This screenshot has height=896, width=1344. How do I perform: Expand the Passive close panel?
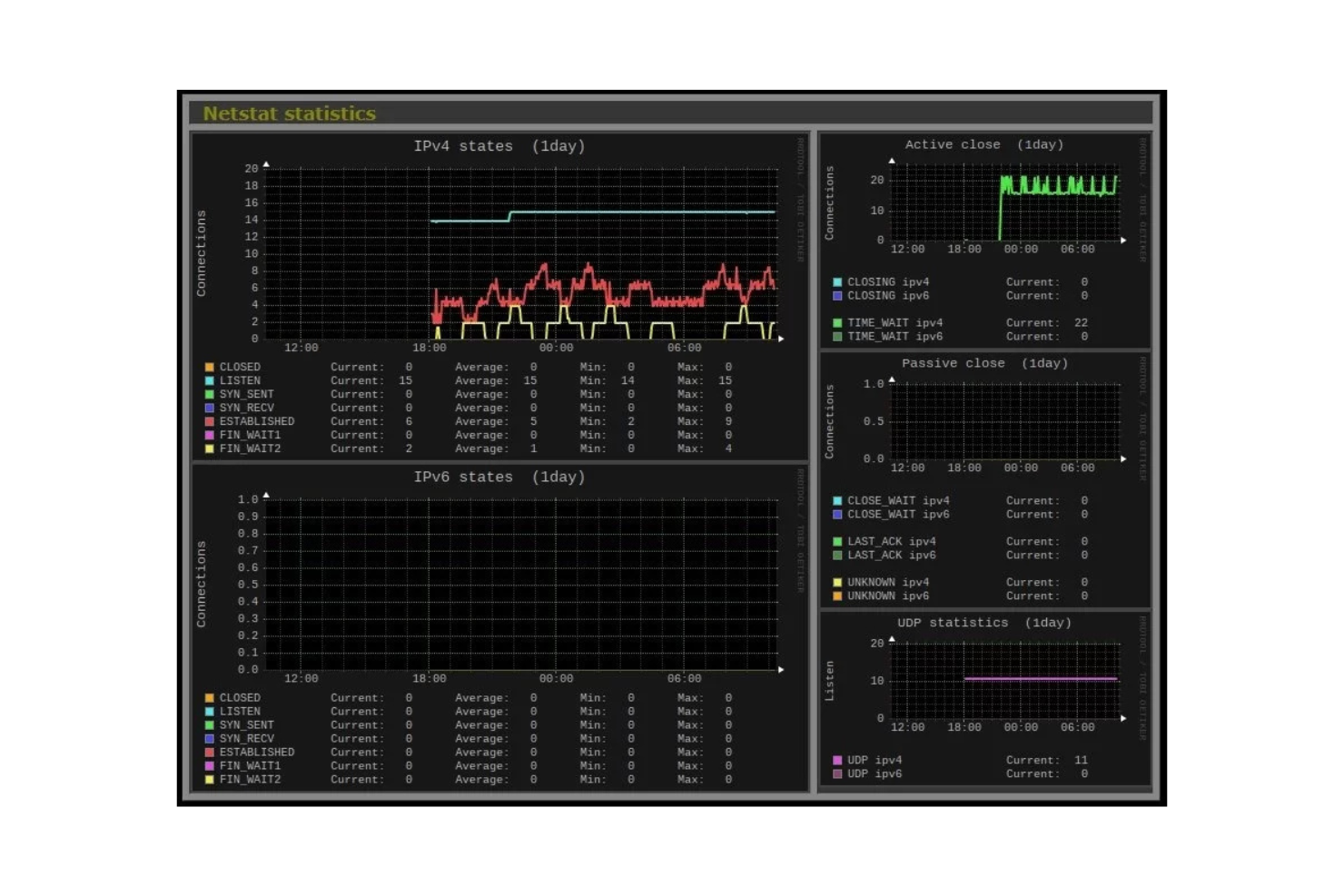tap(983, 362)
